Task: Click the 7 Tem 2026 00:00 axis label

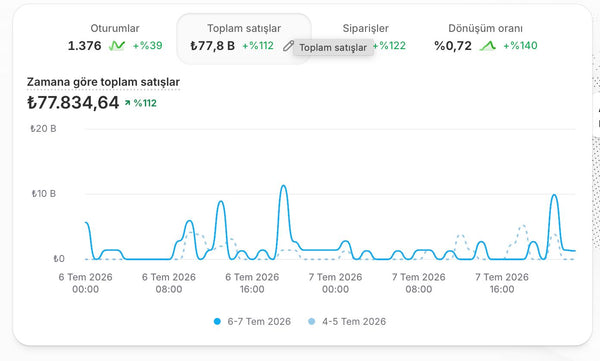Action: click(336, 283)
